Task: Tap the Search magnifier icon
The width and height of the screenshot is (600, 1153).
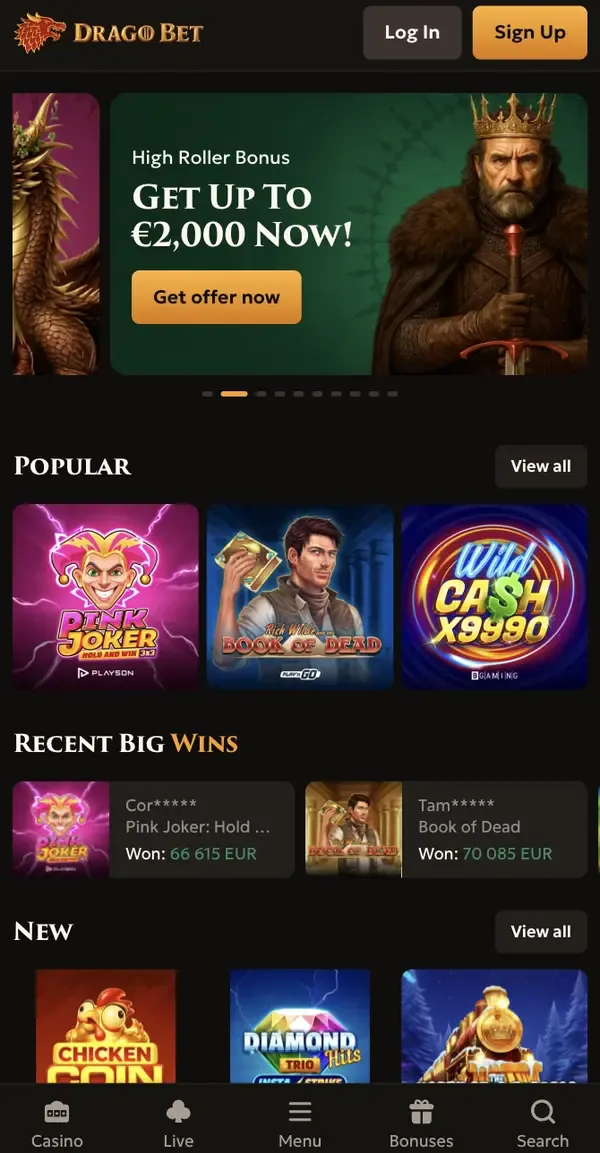Action: point(543,1112)
